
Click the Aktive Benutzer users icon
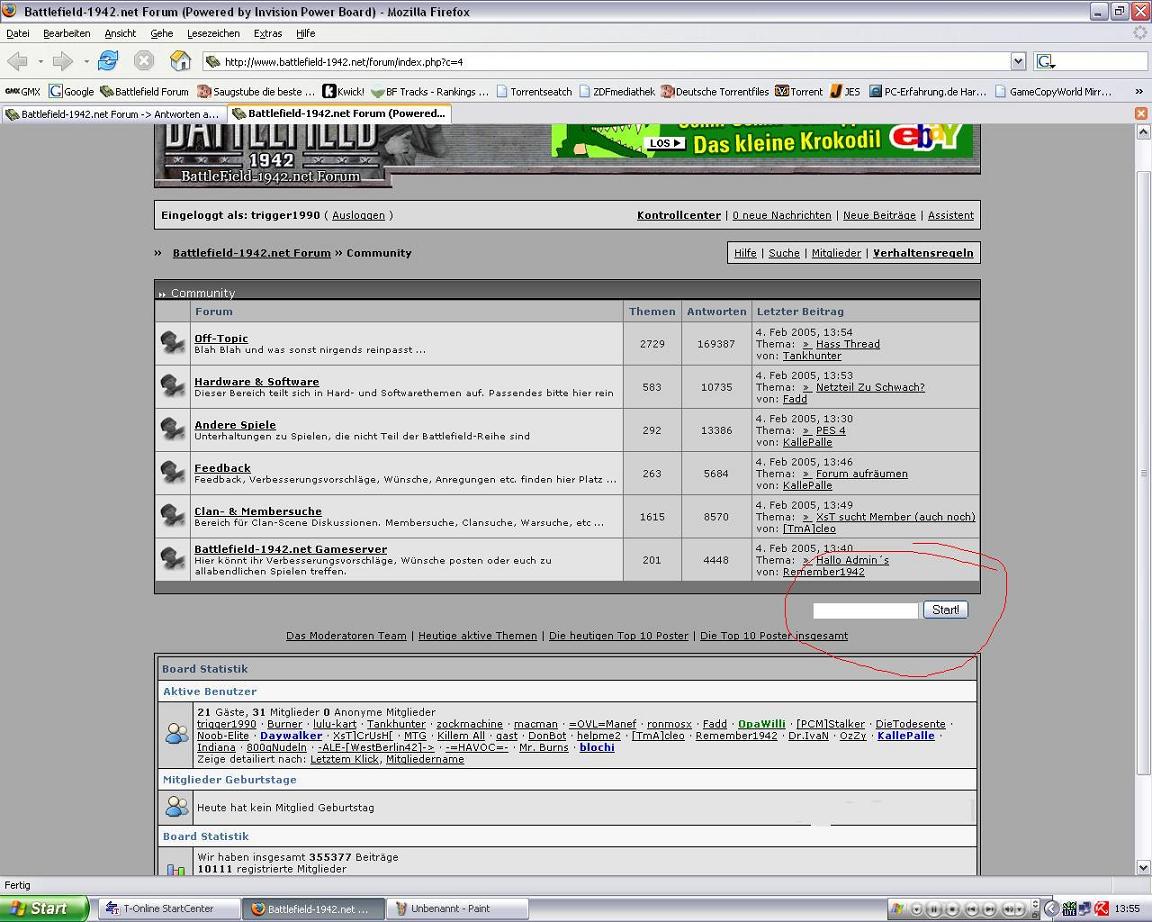176,733
